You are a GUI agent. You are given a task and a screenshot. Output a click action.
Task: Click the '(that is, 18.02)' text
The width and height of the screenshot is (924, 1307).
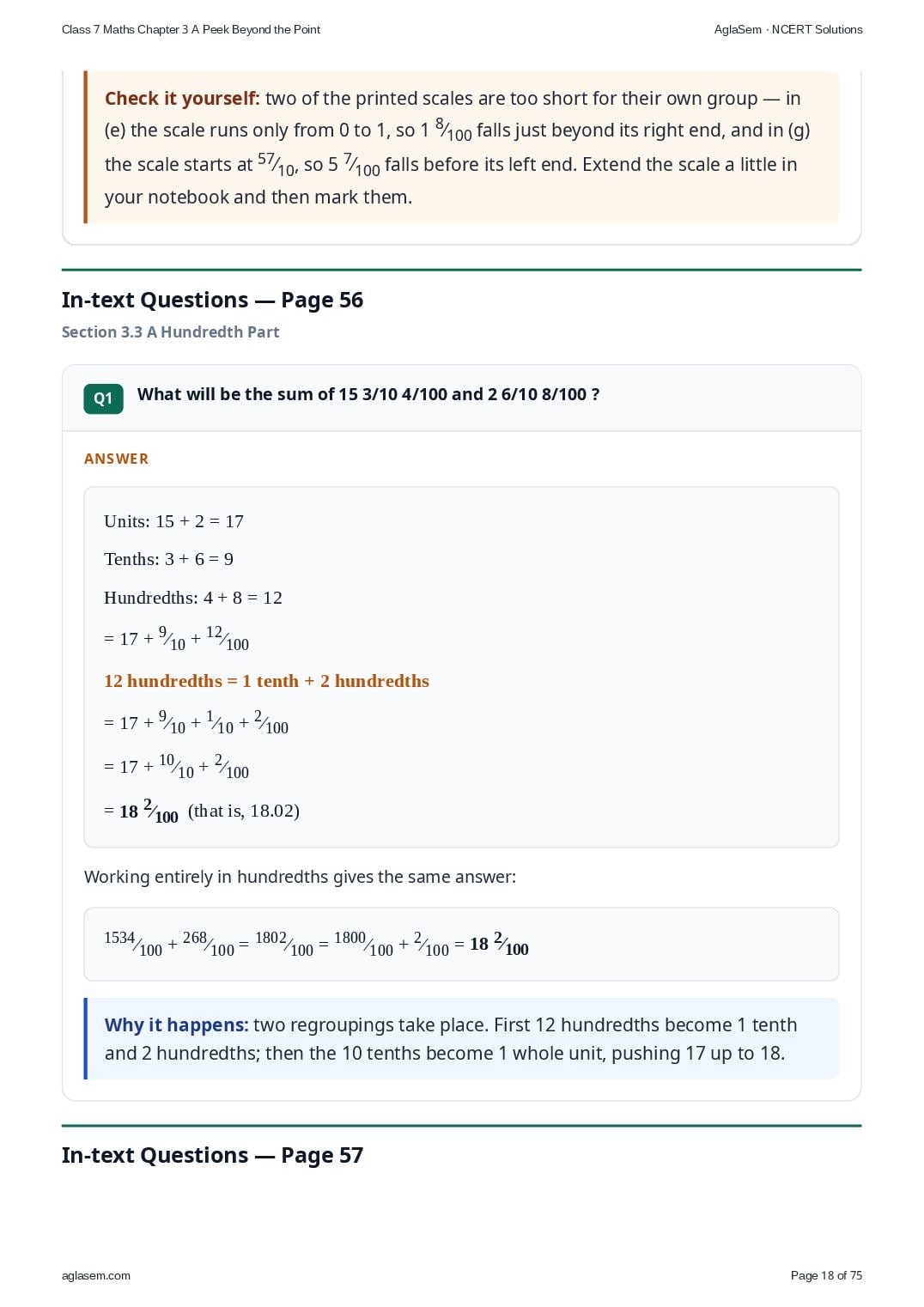pyautogui.click(x=244, y=811)
